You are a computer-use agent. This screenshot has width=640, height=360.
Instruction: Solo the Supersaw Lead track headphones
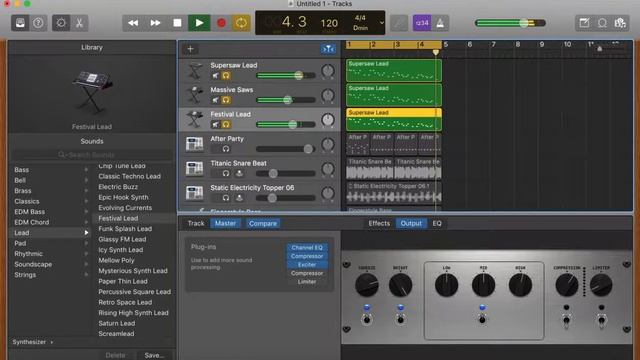click(x=226, y=76)
